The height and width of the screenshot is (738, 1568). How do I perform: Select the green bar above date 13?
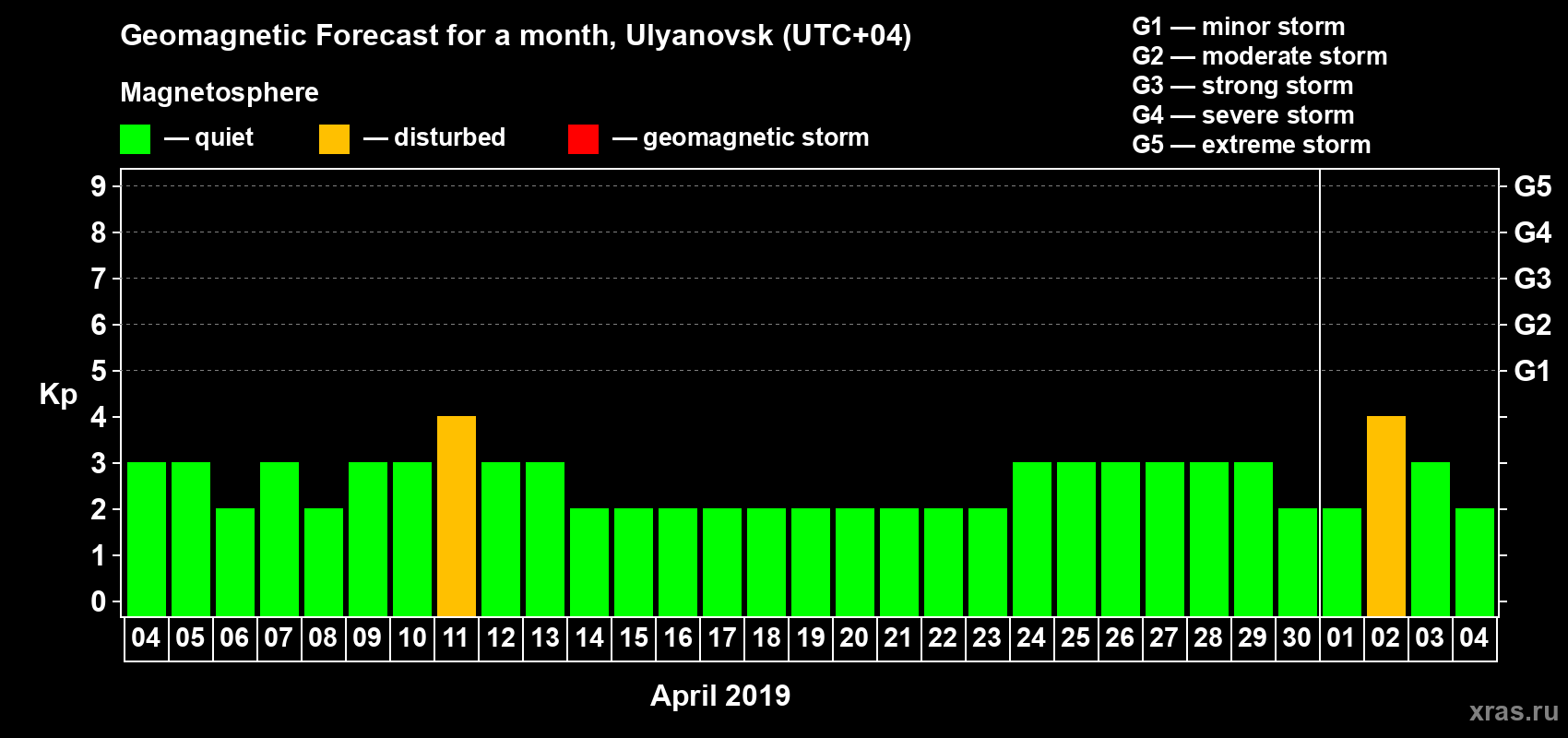pos(545,540)
